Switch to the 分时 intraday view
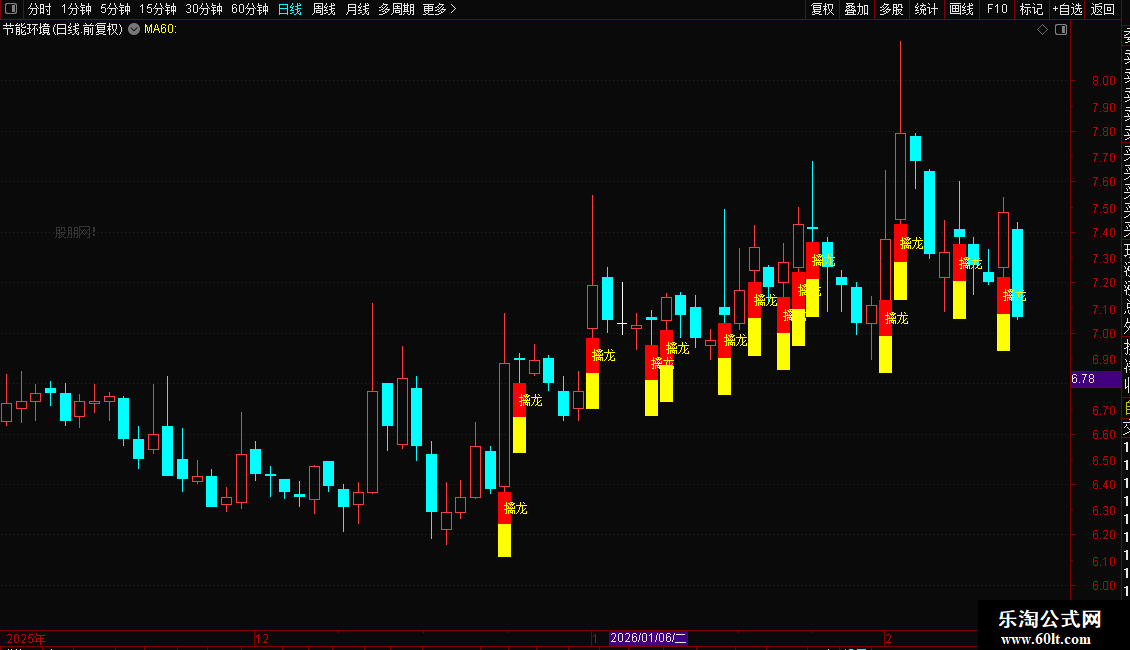Image resolution: width=1130 pixels, height=650 pixels. coord(40,9)
